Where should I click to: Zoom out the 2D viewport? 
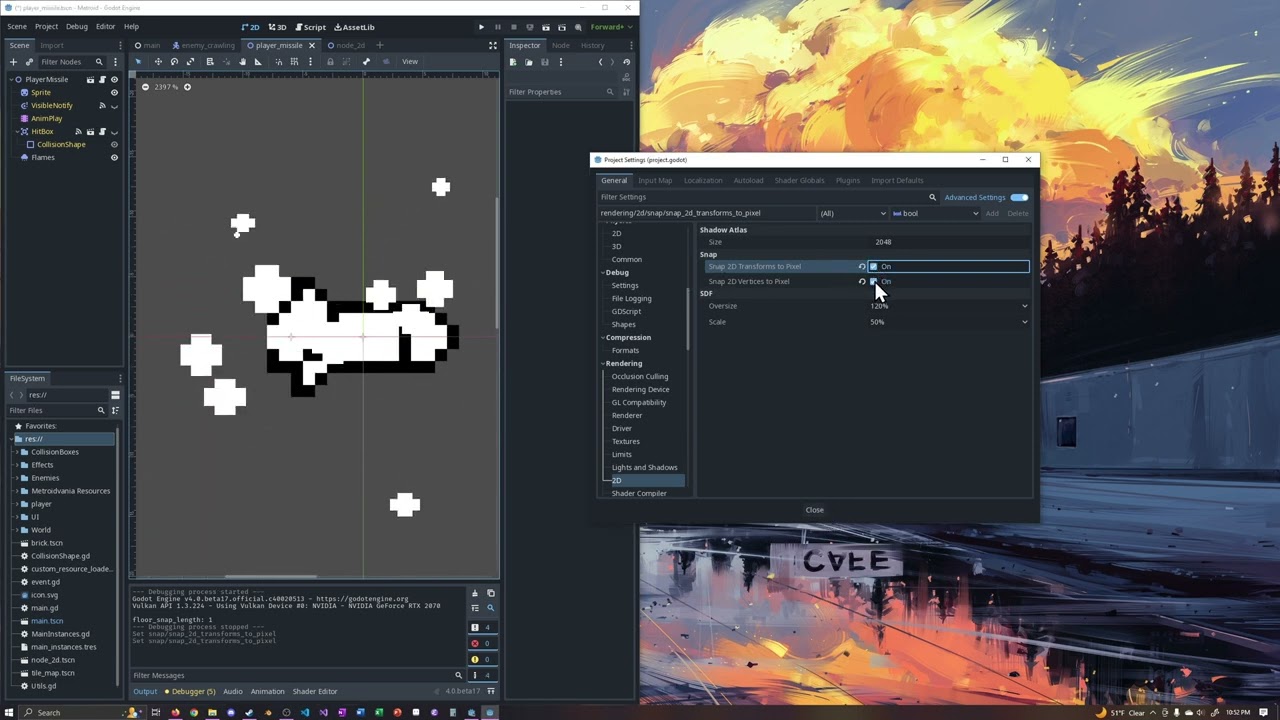coord(145,87)
